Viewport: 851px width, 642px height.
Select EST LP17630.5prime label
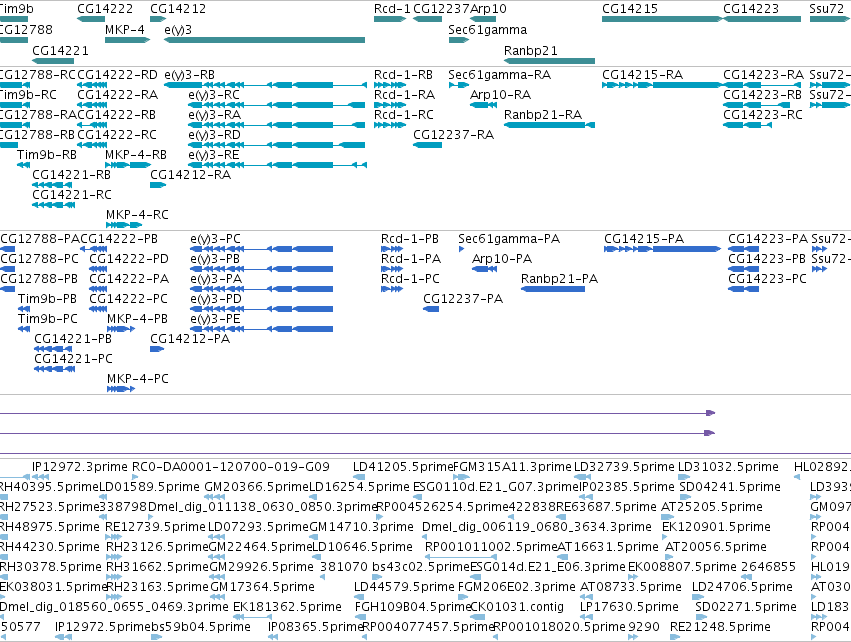tap(630, 606)
